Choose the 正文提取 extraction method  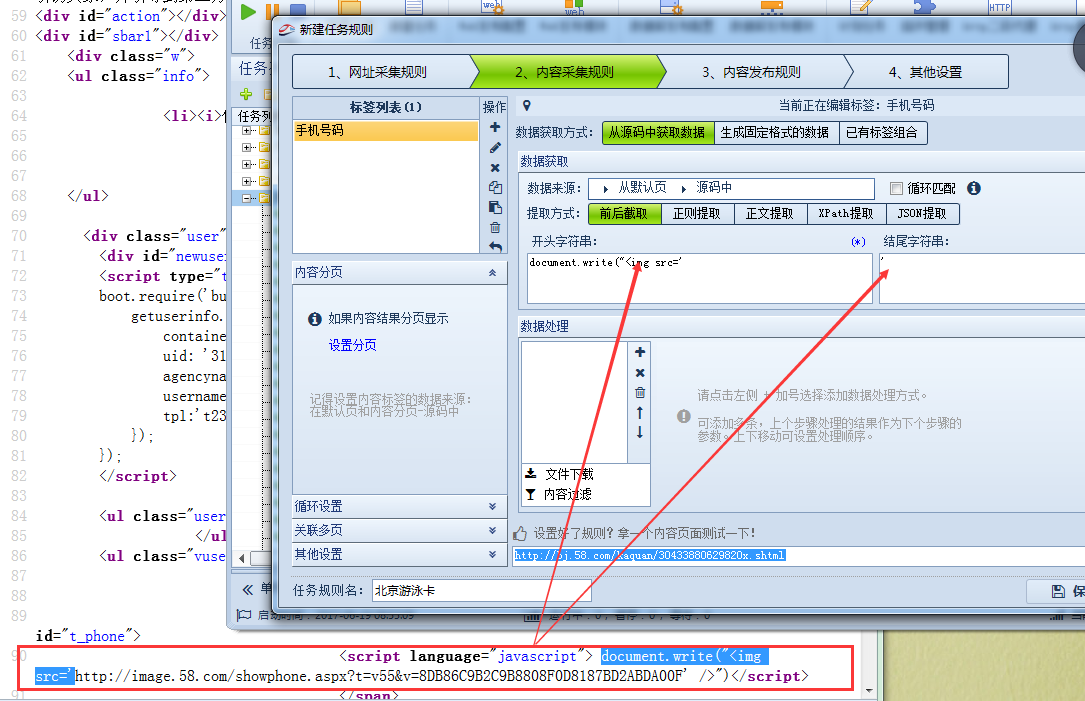point(770,214)
